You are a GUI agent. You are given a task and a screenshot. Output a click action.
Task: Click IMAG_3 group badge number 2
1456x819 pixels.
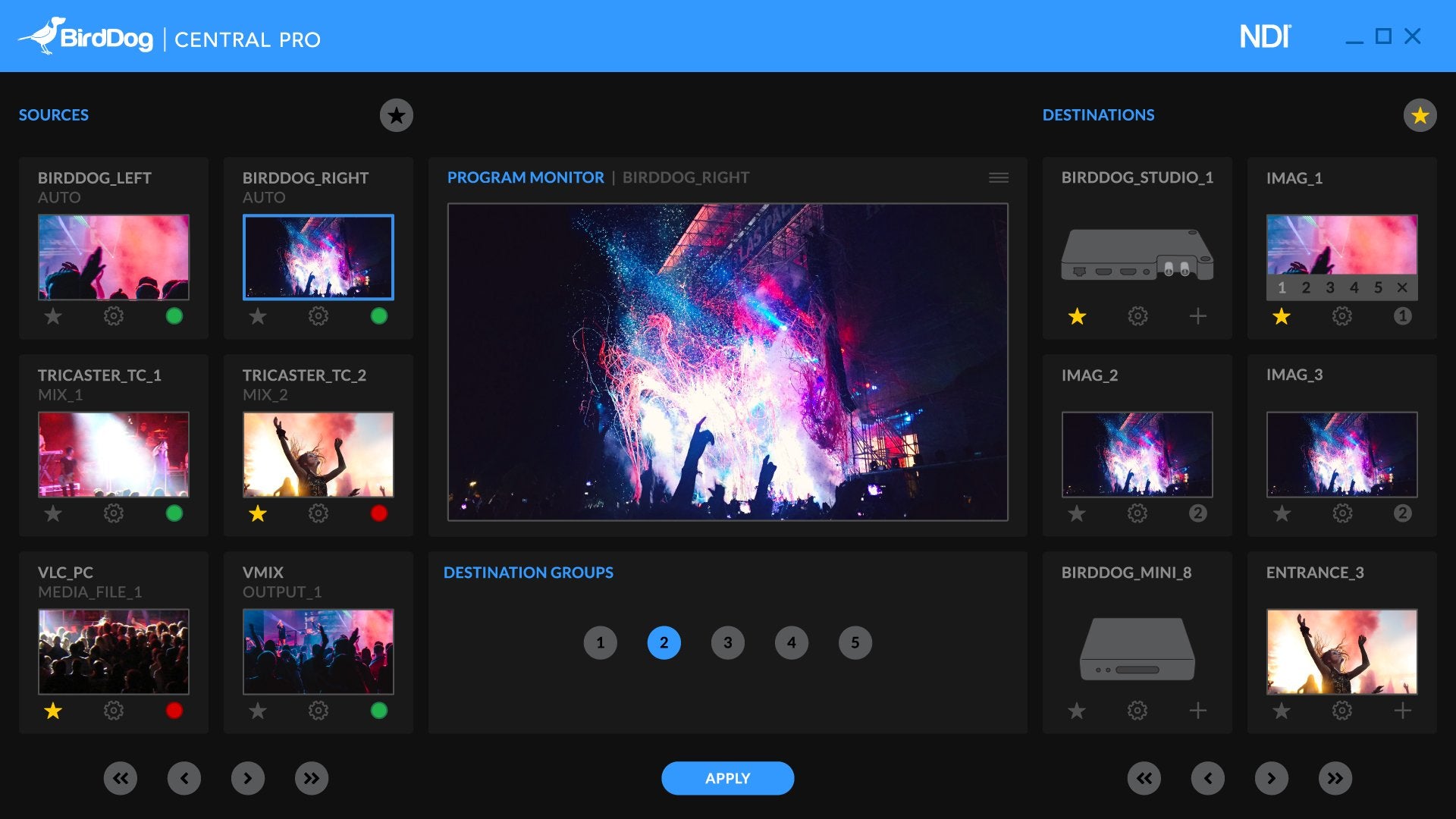click(1403, 513)
